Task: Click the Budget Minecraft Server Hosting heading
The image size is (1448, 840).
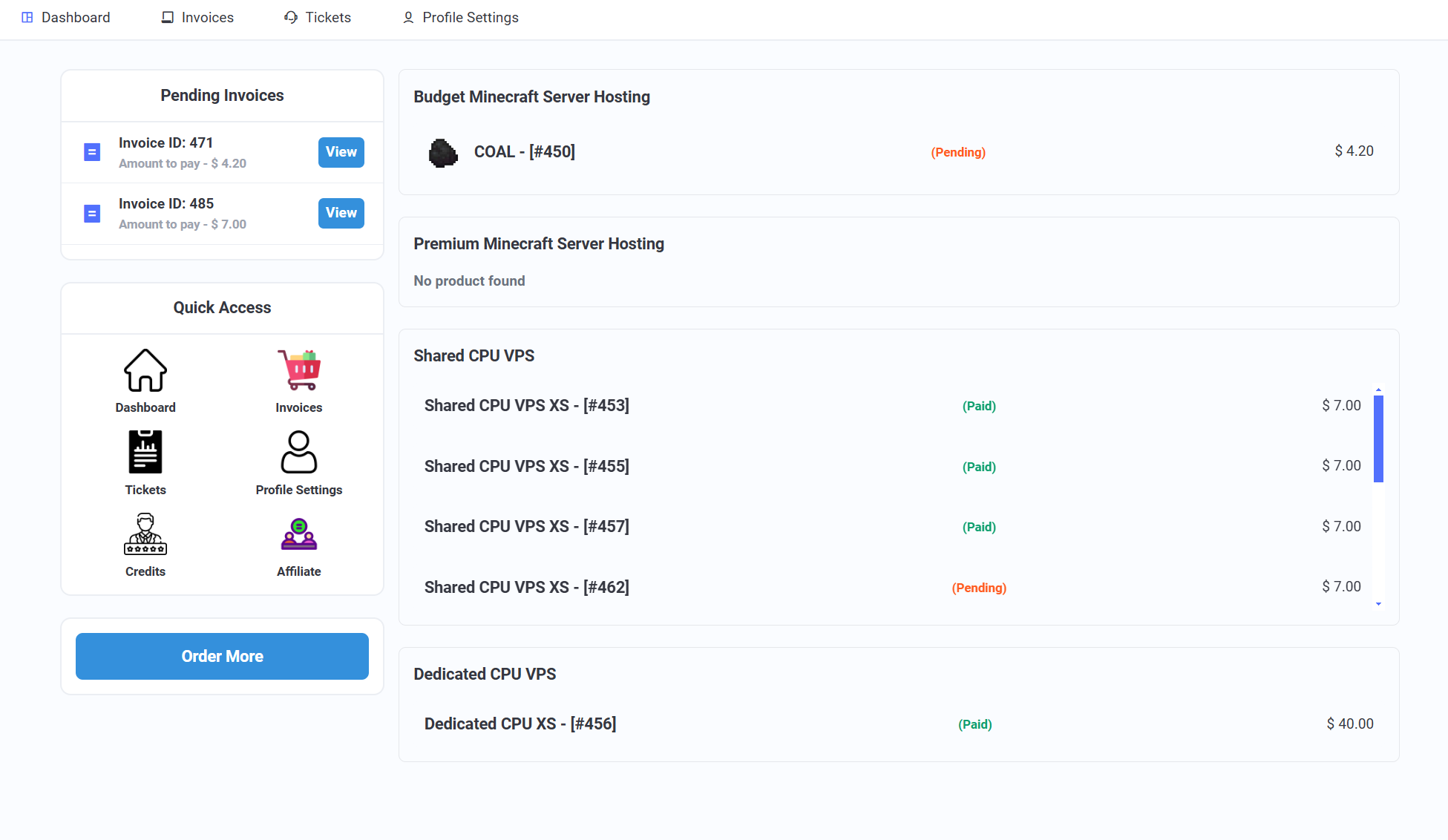Action: (531, 96)
